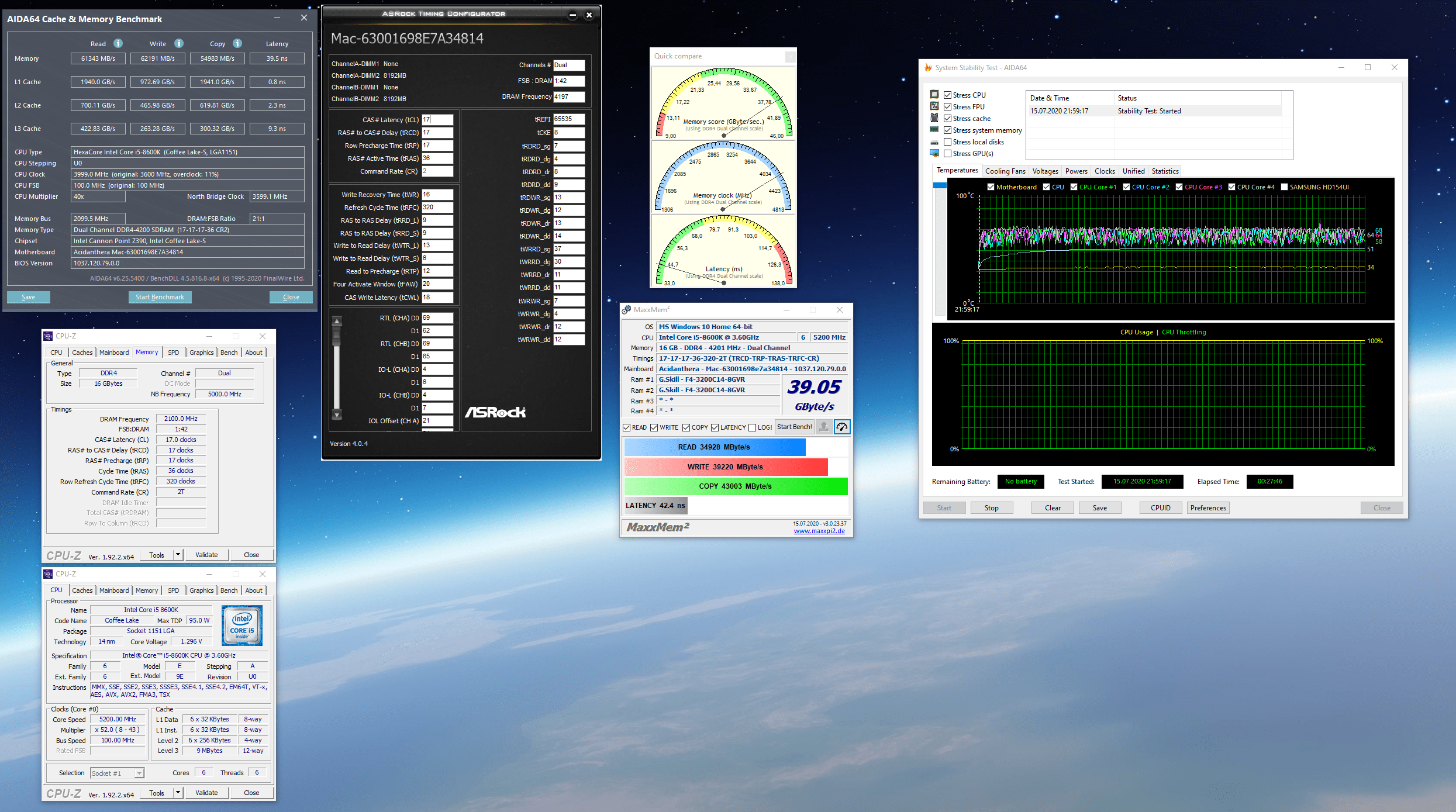
Task: Click the Intel Core i5 logo
Action: point(242,625)
